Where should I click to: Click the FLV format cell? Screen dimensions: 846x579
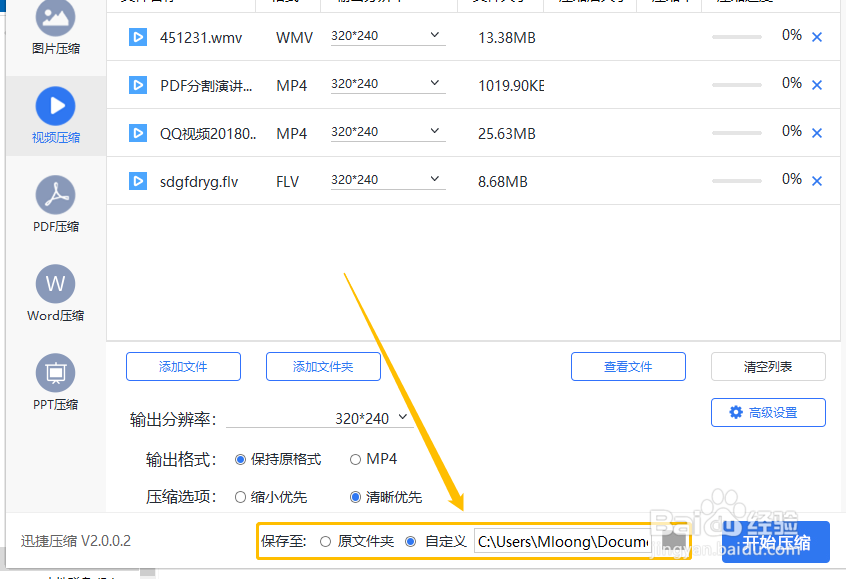pos(287,182)
